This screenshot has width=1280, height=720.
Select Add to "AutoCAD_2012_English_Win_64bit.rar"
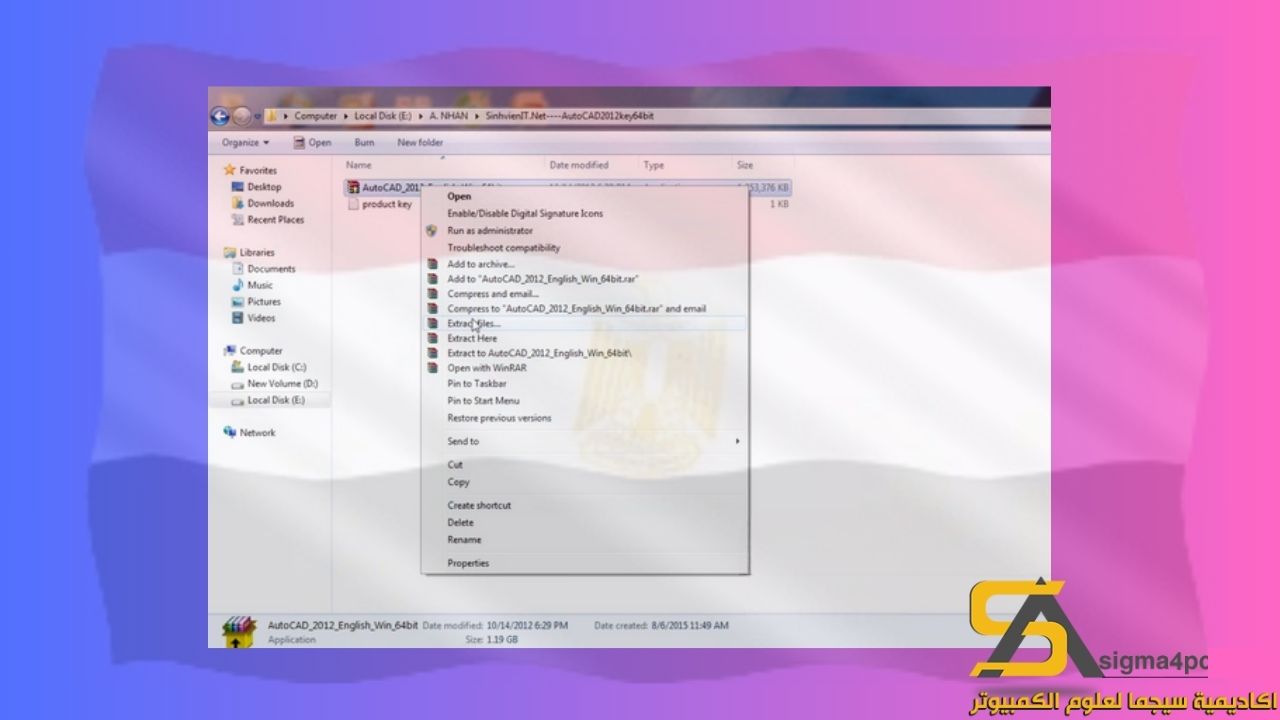click(543, 279)
